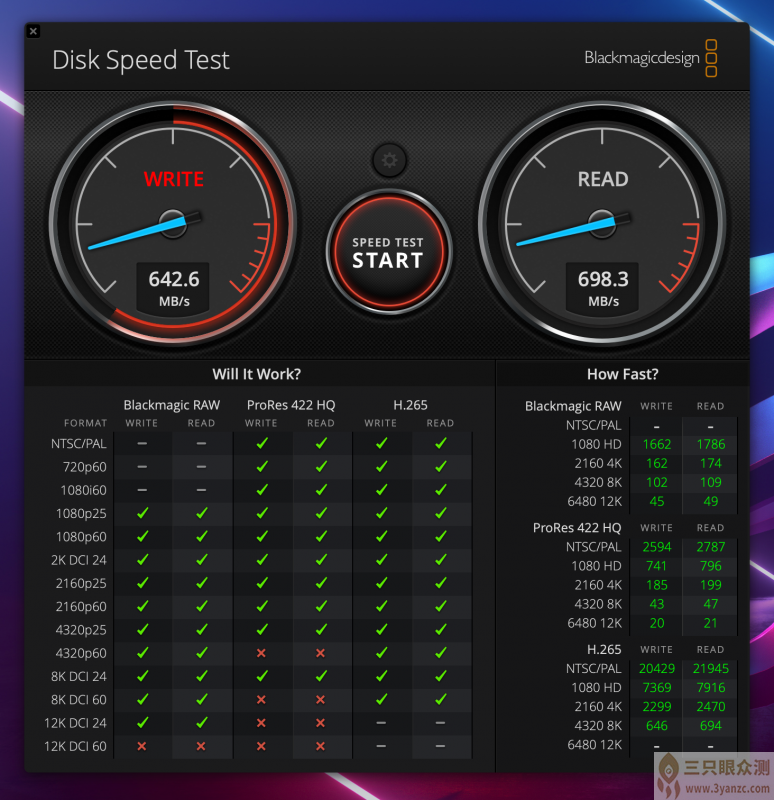Start the speed test

pyautogui.click(x=389, y=252)
